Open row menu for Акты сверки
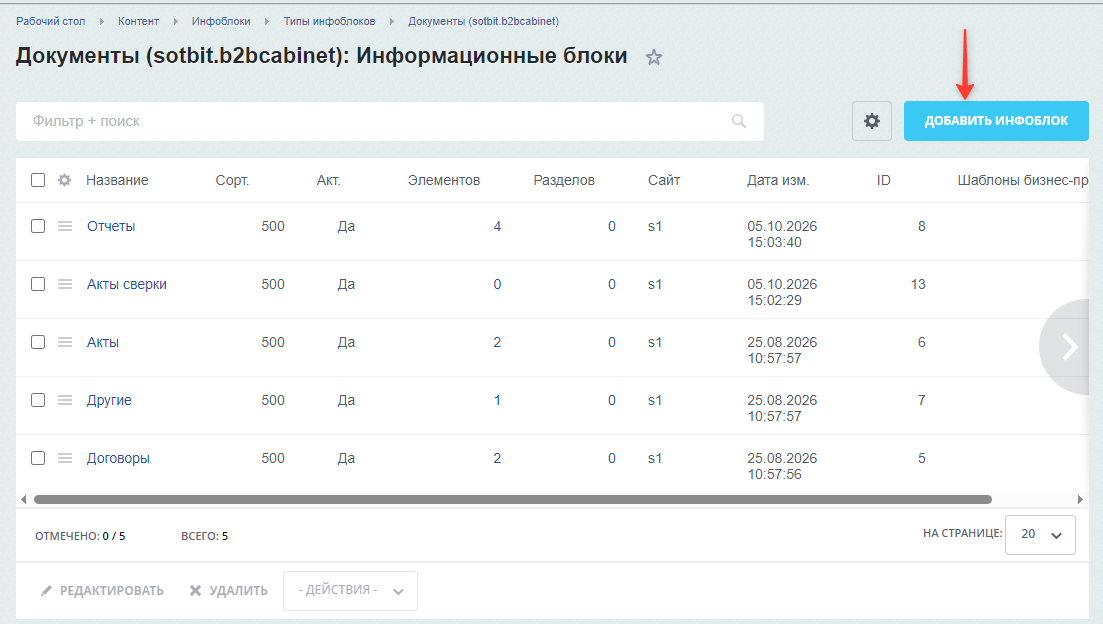Viewport: 1103px width, 624px height. pyautogui.click(x=65, y=284)
